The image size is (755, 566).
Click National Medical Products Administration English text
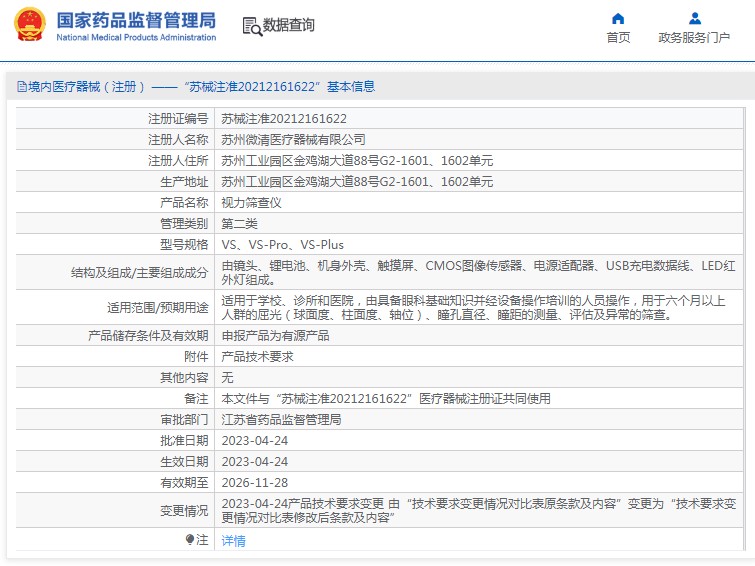coord(135,38)
